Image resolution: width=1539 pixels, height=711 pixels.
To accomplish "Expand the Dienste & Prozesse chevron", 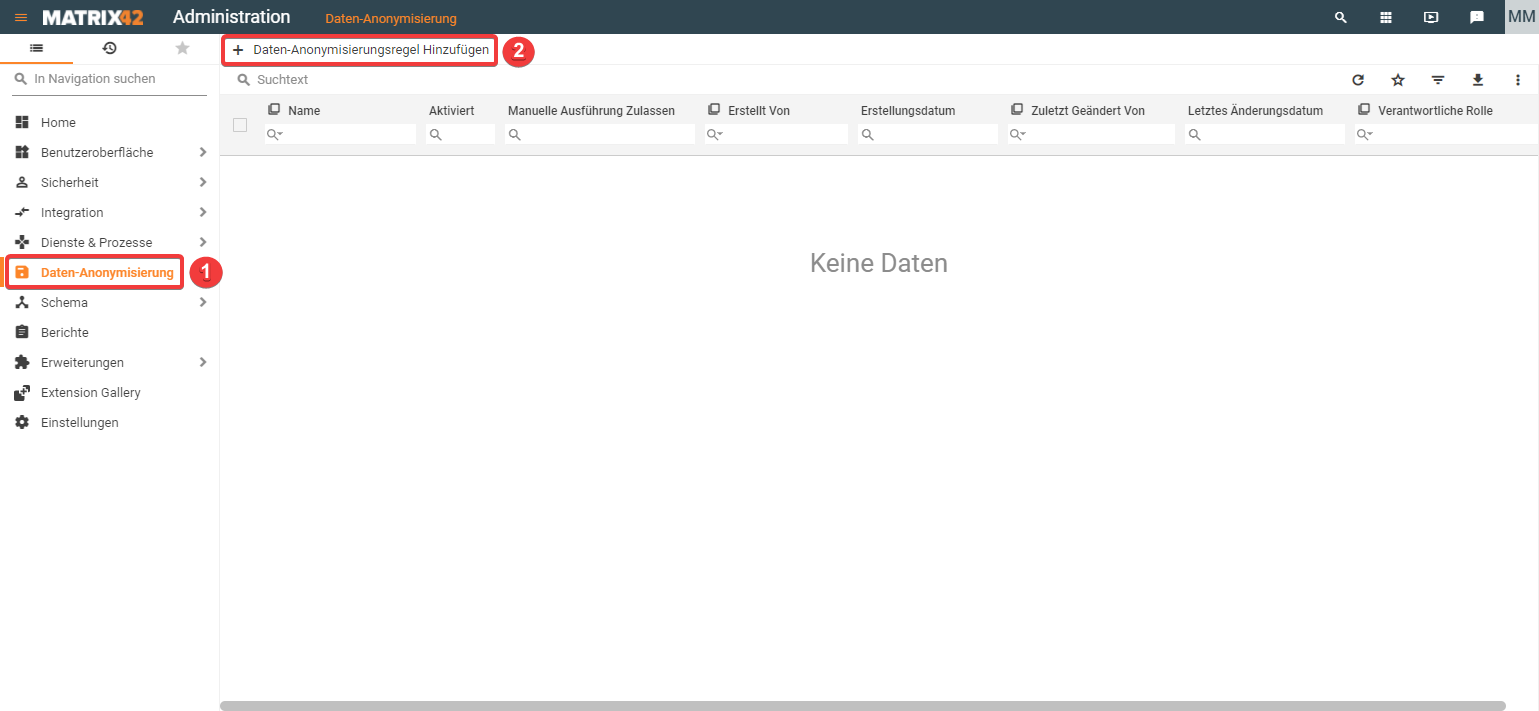I will [x=203, y=242].
